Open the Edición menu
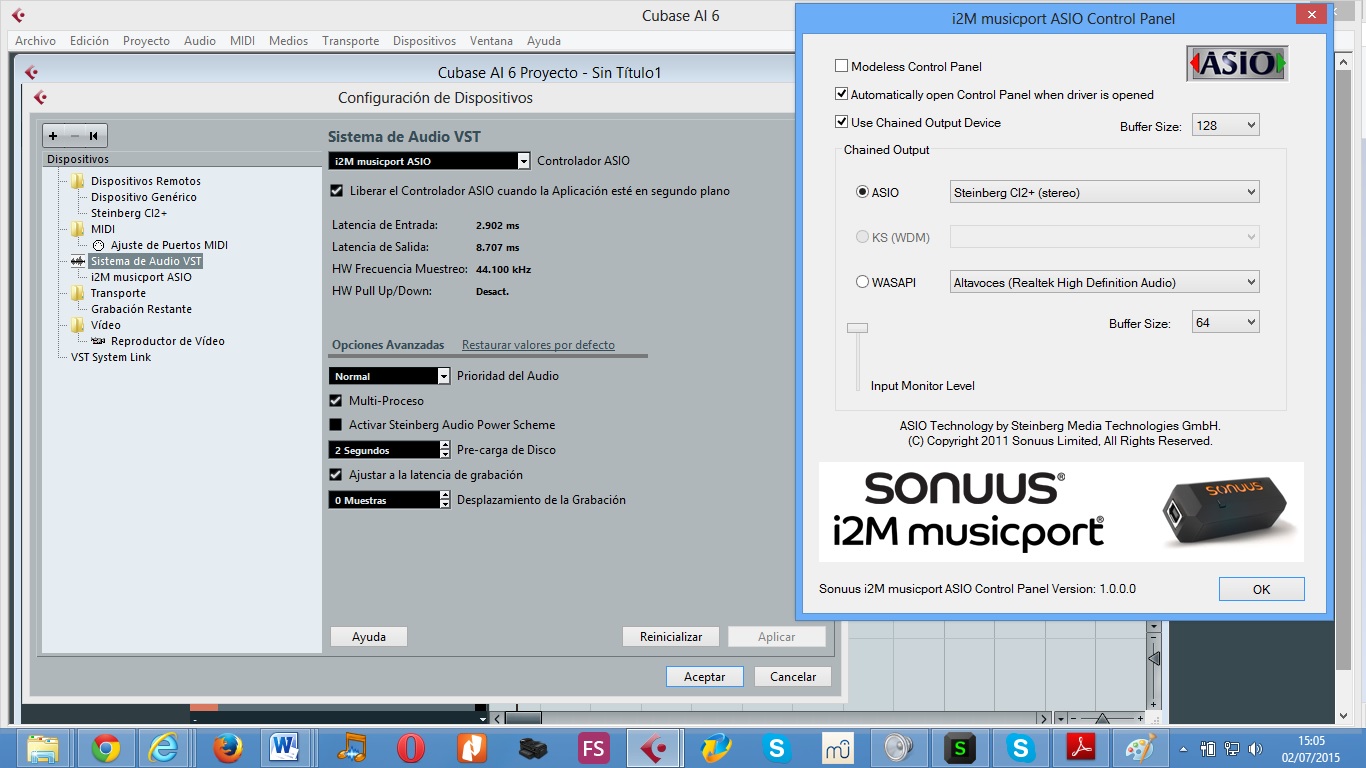 89,41
